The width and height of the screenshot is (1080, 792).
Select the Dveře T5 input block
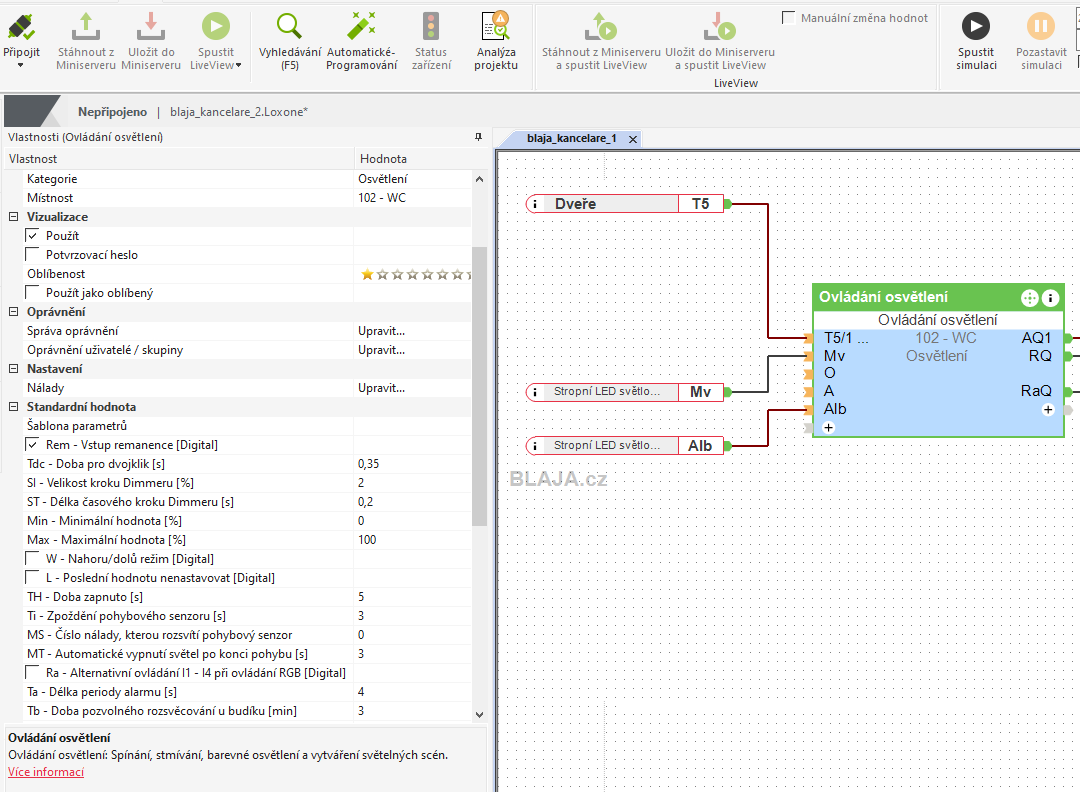point(625,204)
